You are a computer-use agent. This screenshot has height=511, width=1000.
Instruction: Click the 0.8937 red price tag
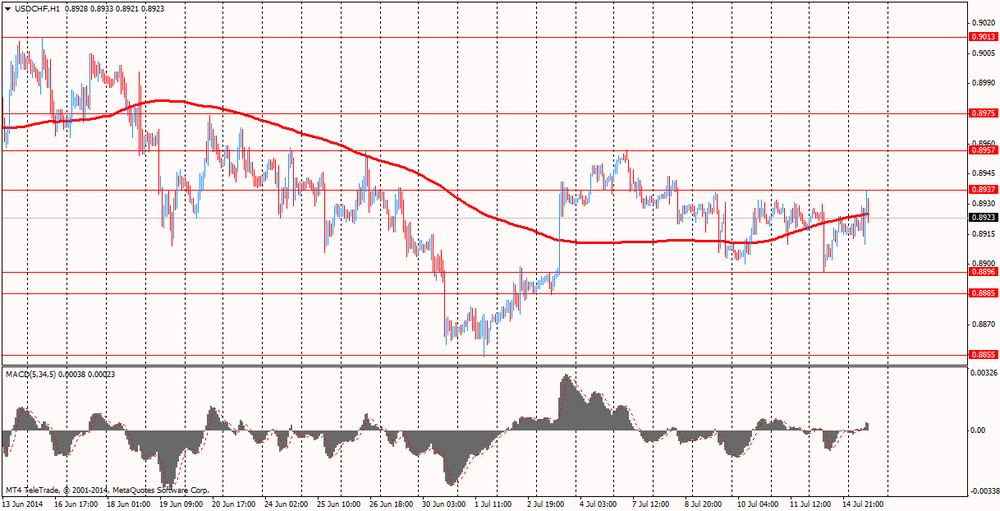tap(983, 189)
